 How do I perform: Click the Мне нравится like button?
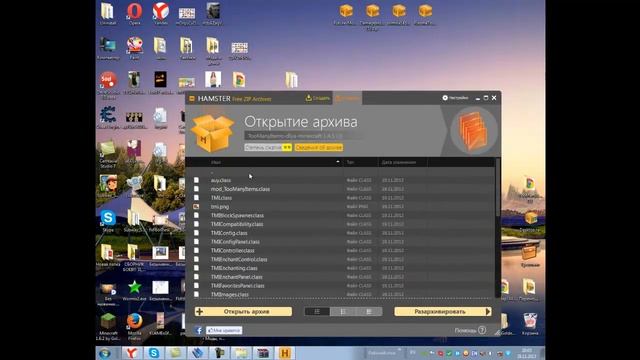coord(224,331)
